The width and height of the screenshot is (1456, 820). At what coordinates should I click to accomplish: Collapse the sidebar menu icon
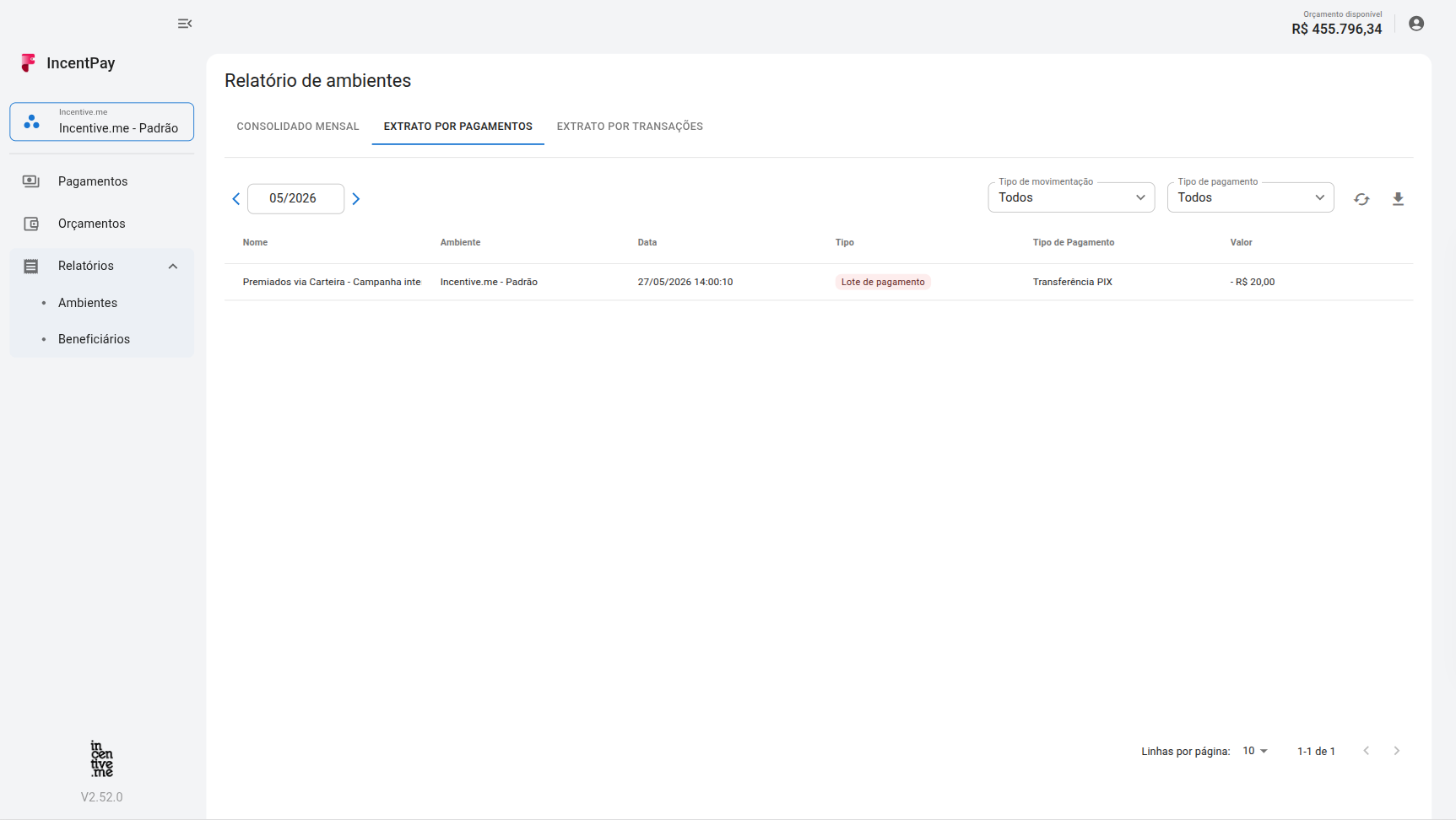click(185, 24)
